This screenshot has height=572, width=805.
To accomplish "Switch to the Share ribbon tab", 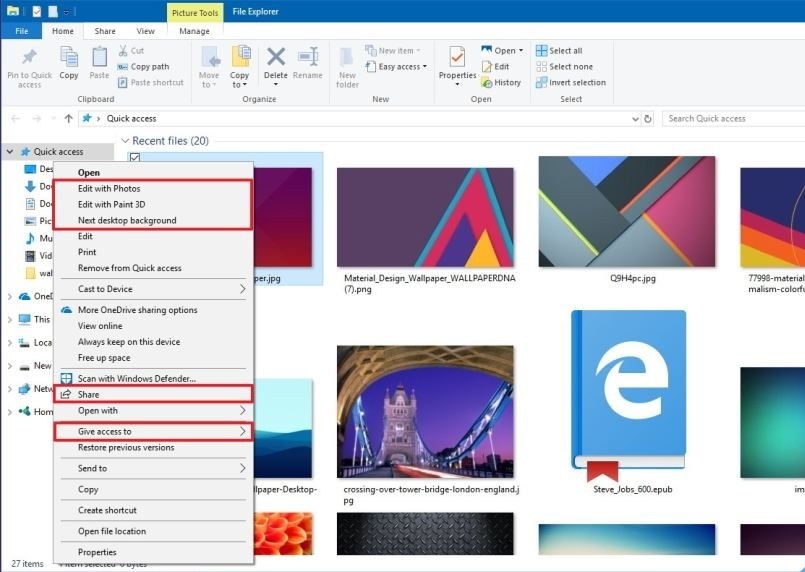I will coord(105,31).
